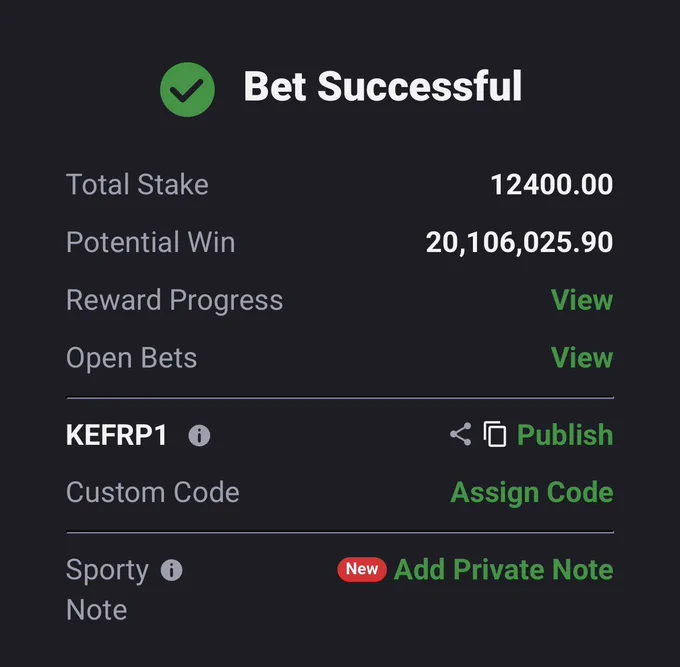
Task: Publish the KEFRP1 bet code
Action: [565, 435]
